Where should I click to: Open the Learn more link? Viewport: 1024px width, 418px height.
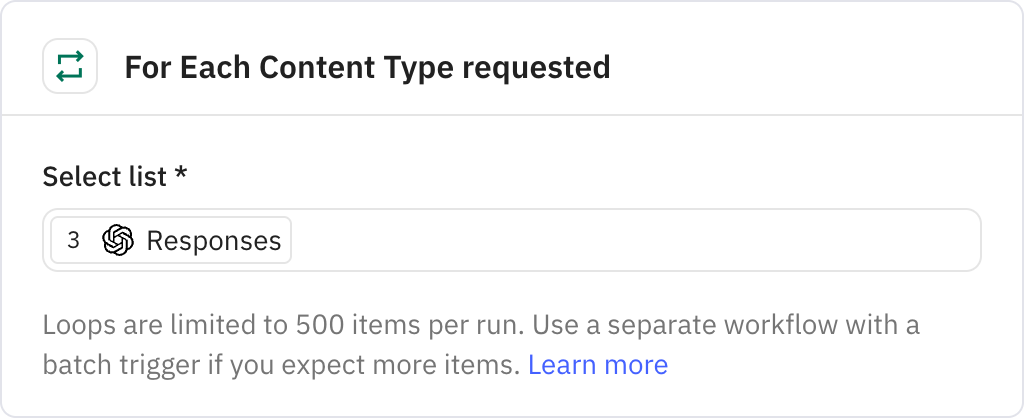(598, 364)
